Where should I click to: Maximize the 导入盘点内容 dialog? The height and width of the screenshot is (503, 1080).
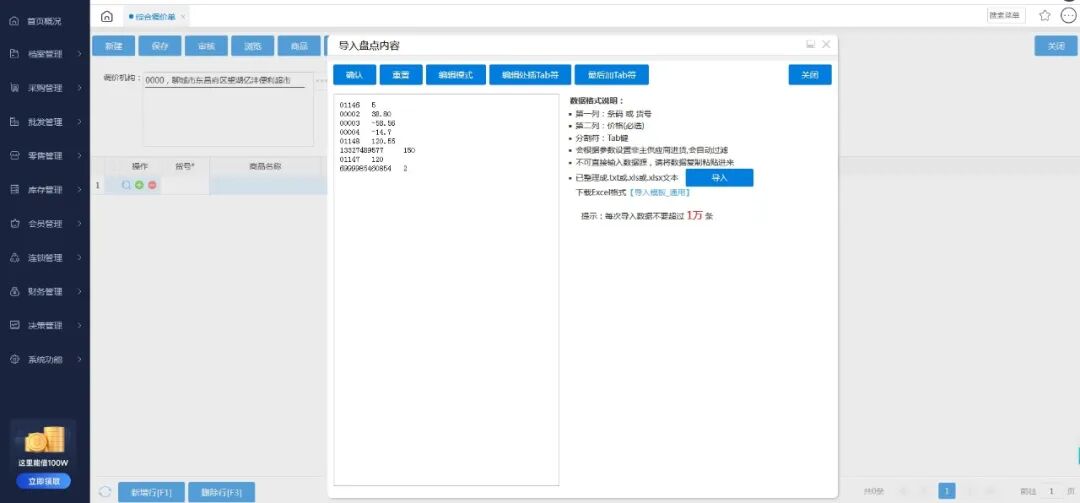(x=810, y=45)
